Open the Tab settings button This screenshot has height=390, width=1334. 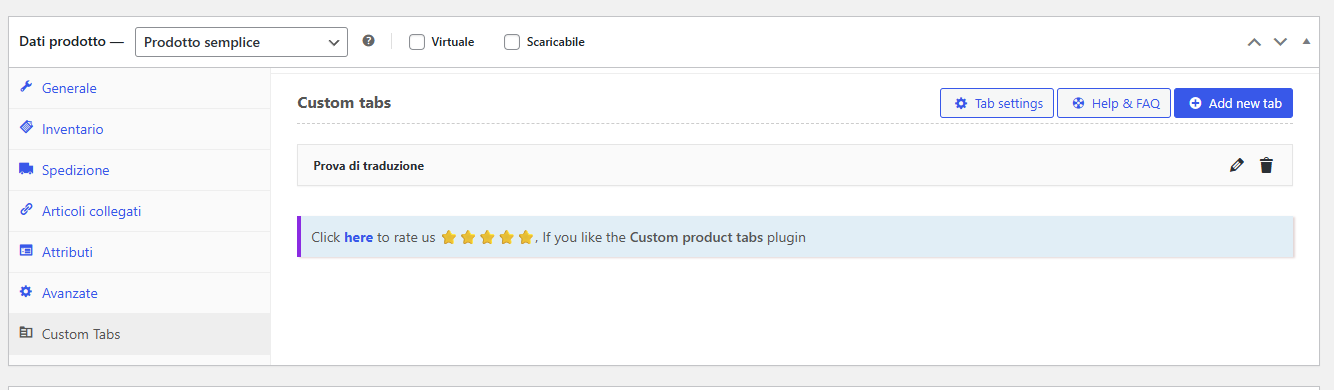tap(997, 103)
